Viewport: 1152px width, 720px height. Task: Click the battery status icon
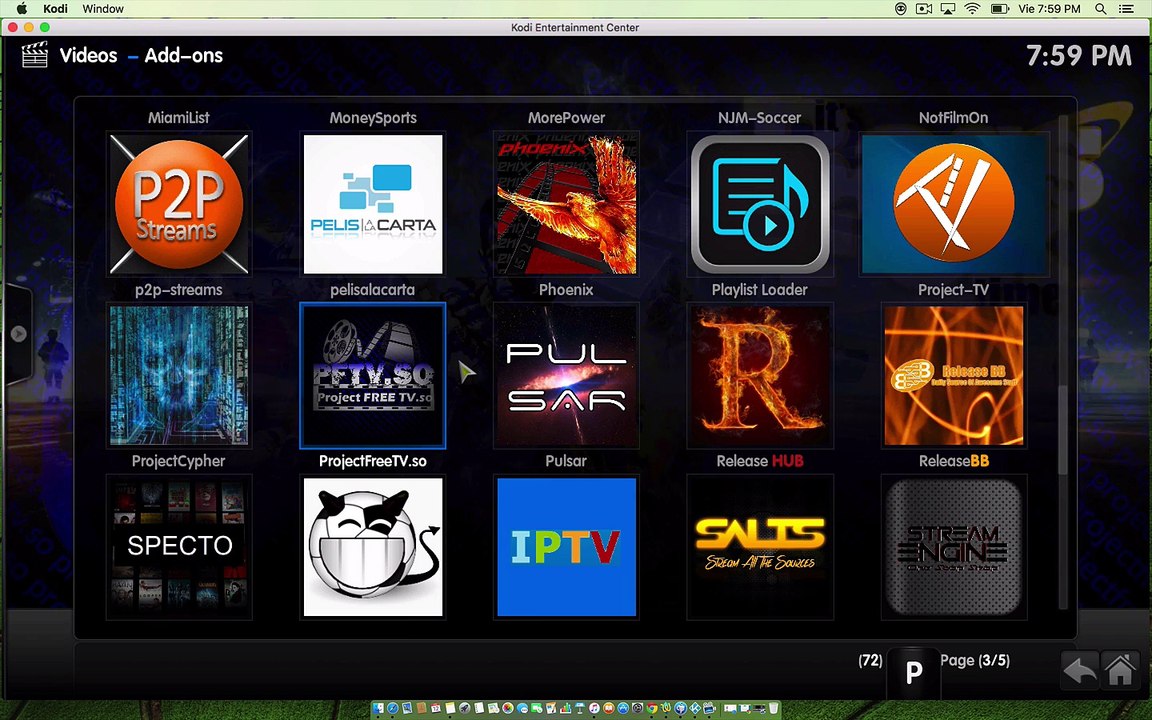point(1000,9)
